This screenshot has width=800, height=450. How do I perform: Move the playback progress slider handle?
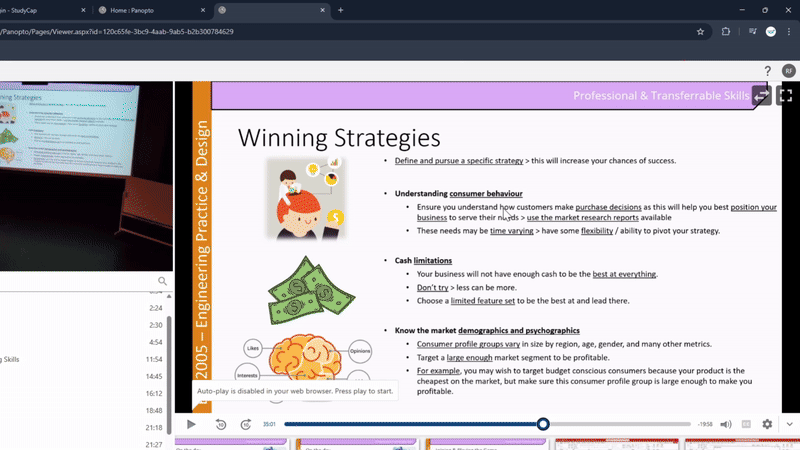pos(543,424)
